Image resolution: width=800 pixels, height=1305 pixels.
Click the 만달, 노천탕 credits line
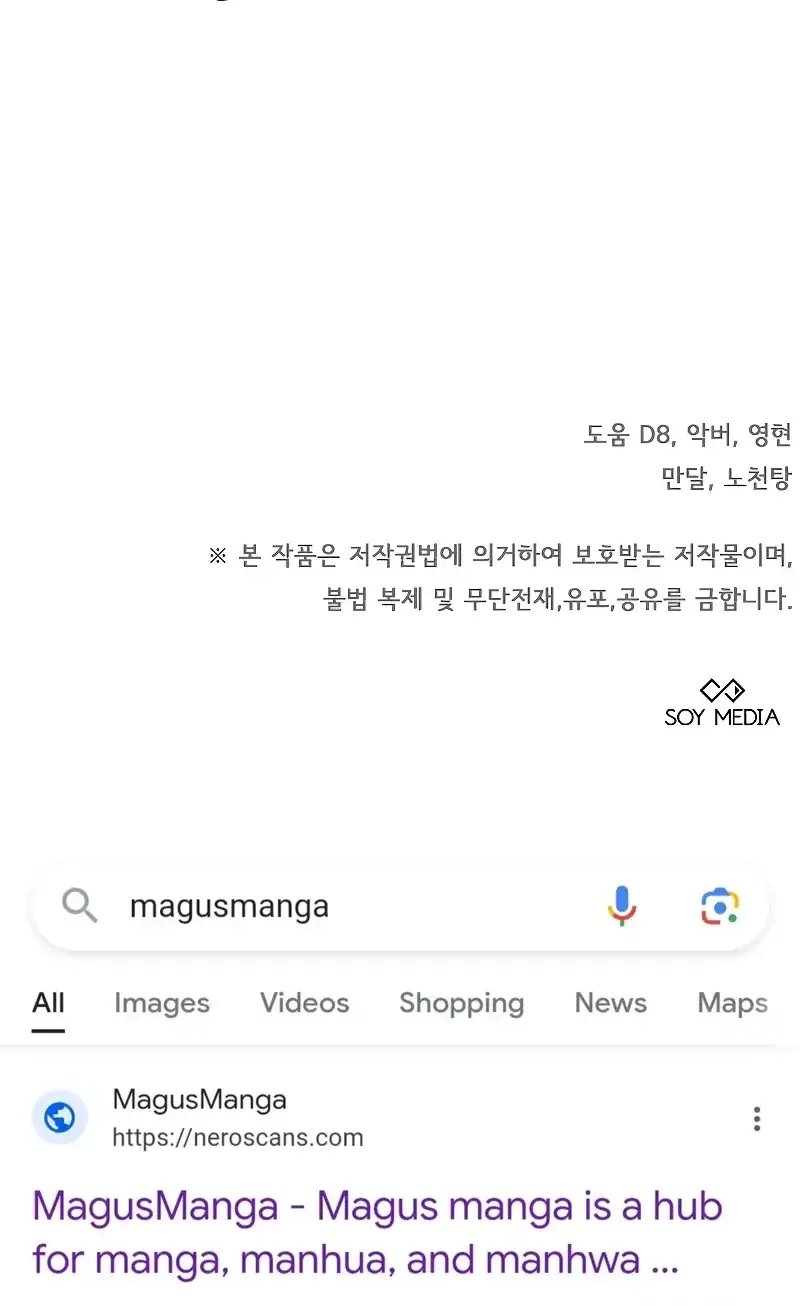726,478
